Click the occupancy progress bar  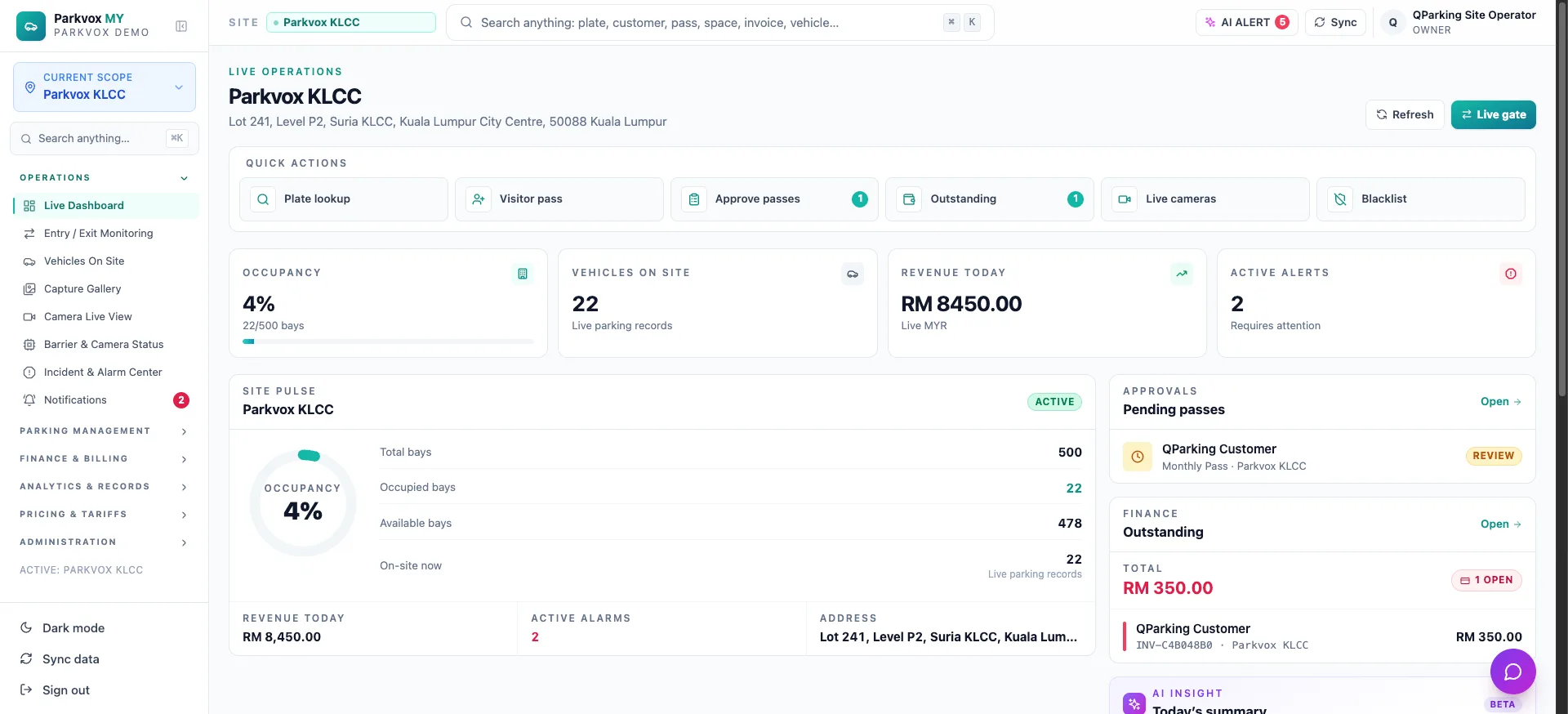[388, 341]
